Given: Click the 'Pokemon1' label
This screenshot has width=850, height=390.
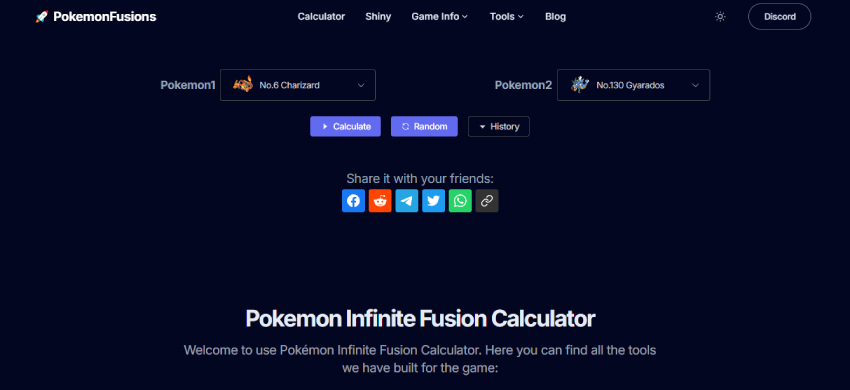Looking at the screenshot, I should [x=188, y=85].
